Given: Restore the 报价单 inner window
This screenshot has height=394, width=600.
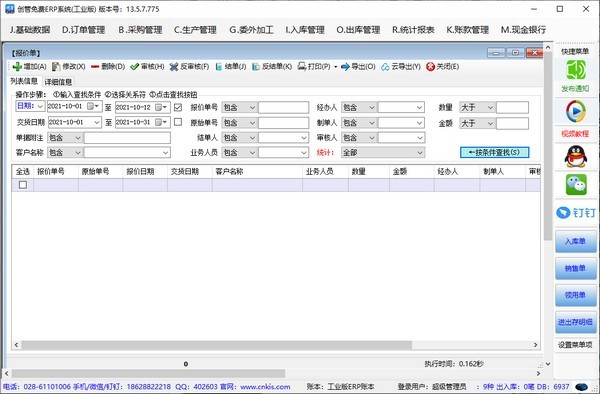Looking at the screenshot, I should click(515, 53).
